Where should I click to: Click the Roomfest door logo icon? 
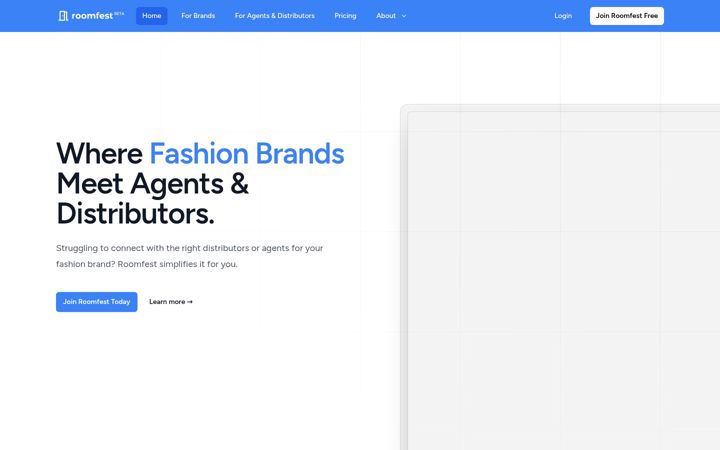63,16
